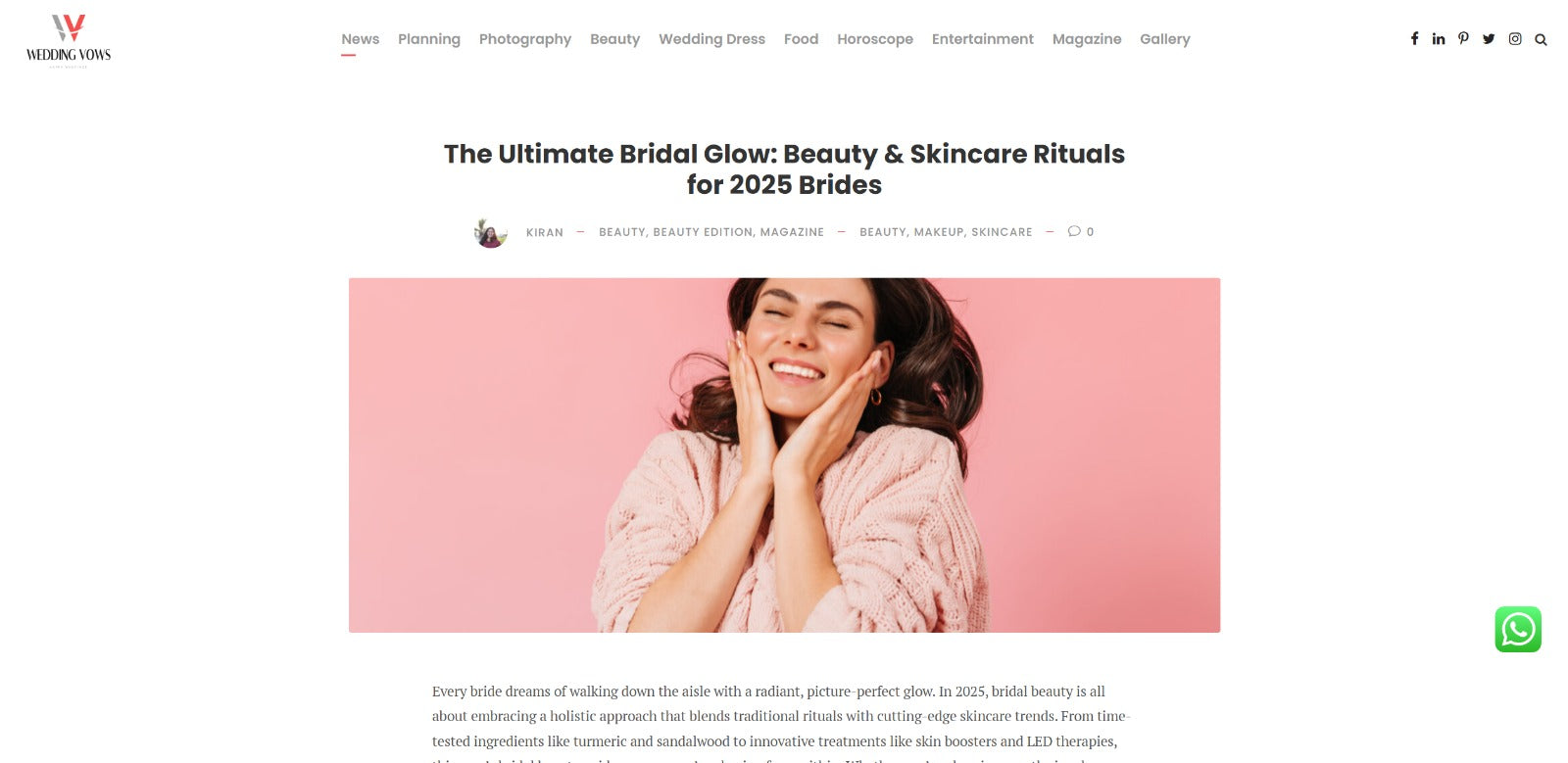
Task: Click the KIRAN author link
Action: pos(545,232)
